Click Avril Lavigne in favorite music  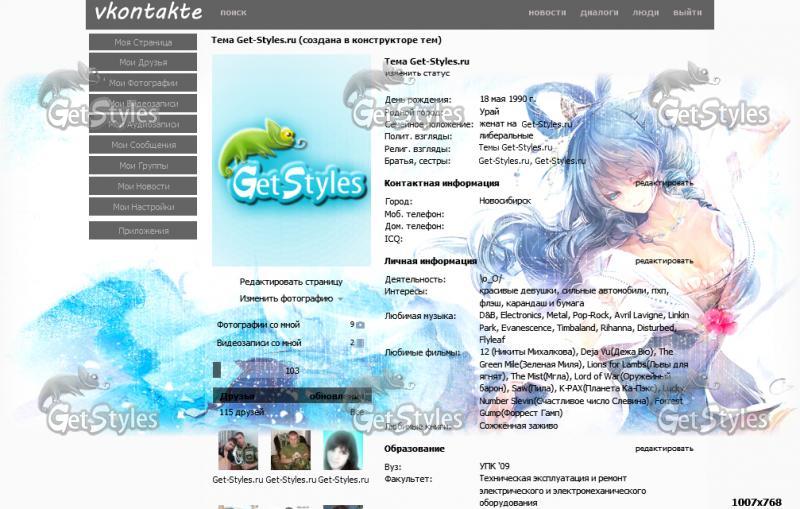click(639, 315)
